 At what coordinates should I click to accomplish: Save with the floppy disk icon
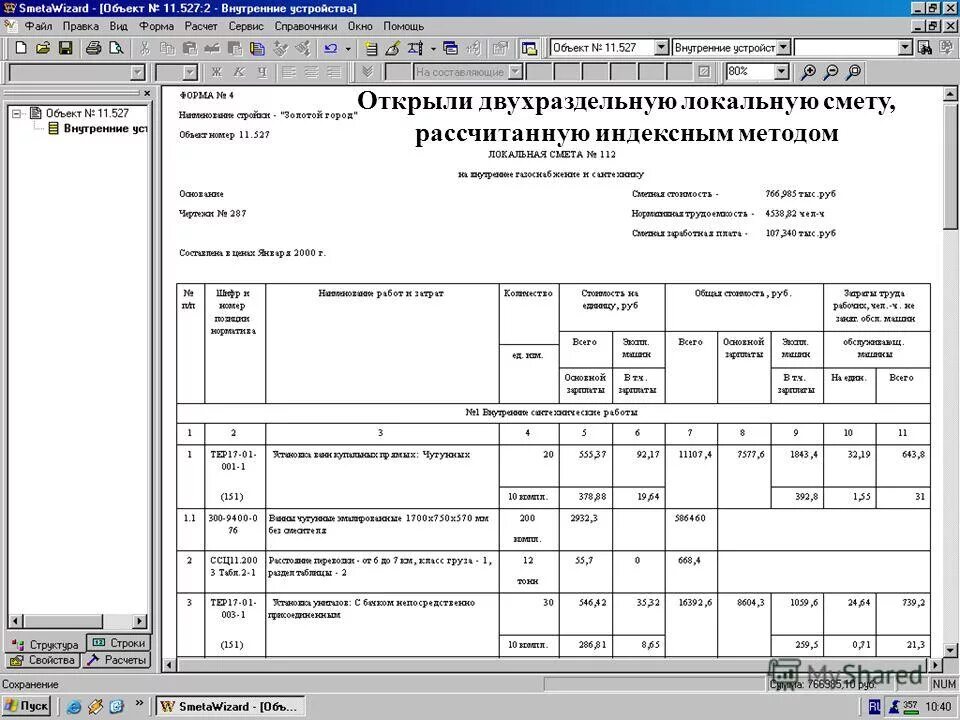click(x=66, y=48)
